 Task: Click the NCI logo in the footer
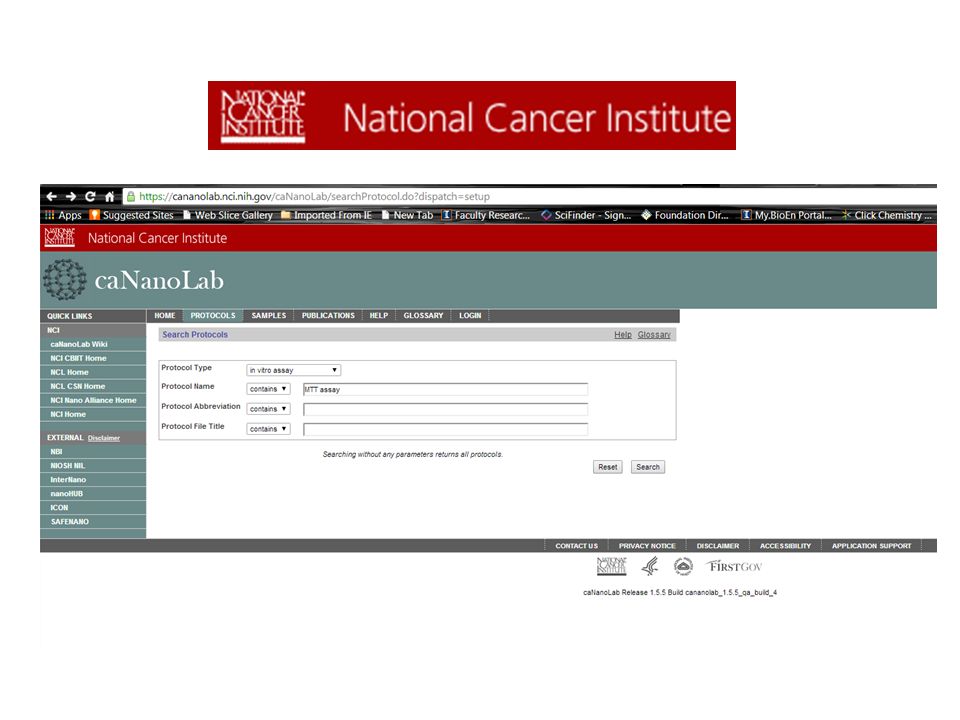pos(612,566)
